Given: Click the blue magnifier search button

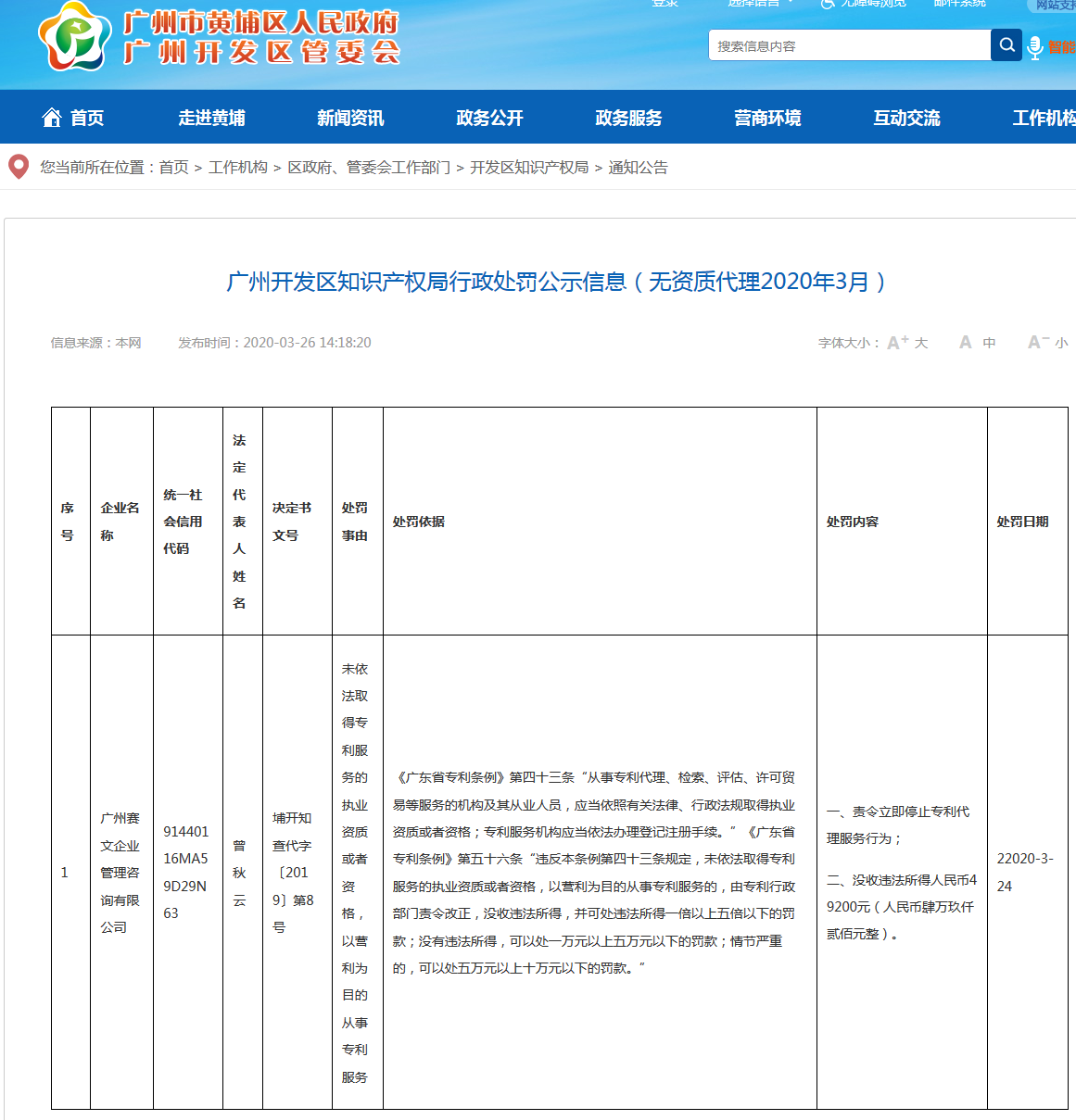Looking at the screenshot, I should 1006,44.
